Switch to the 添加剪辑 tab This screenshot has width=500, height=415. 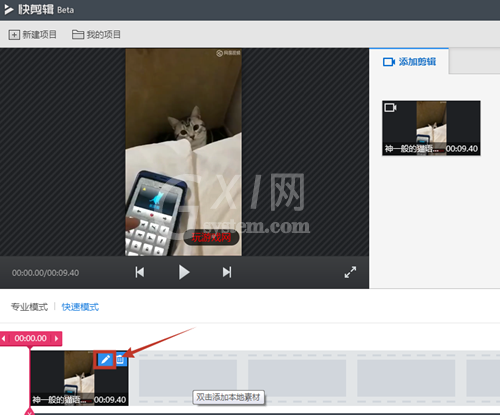[x=409, y=62]
